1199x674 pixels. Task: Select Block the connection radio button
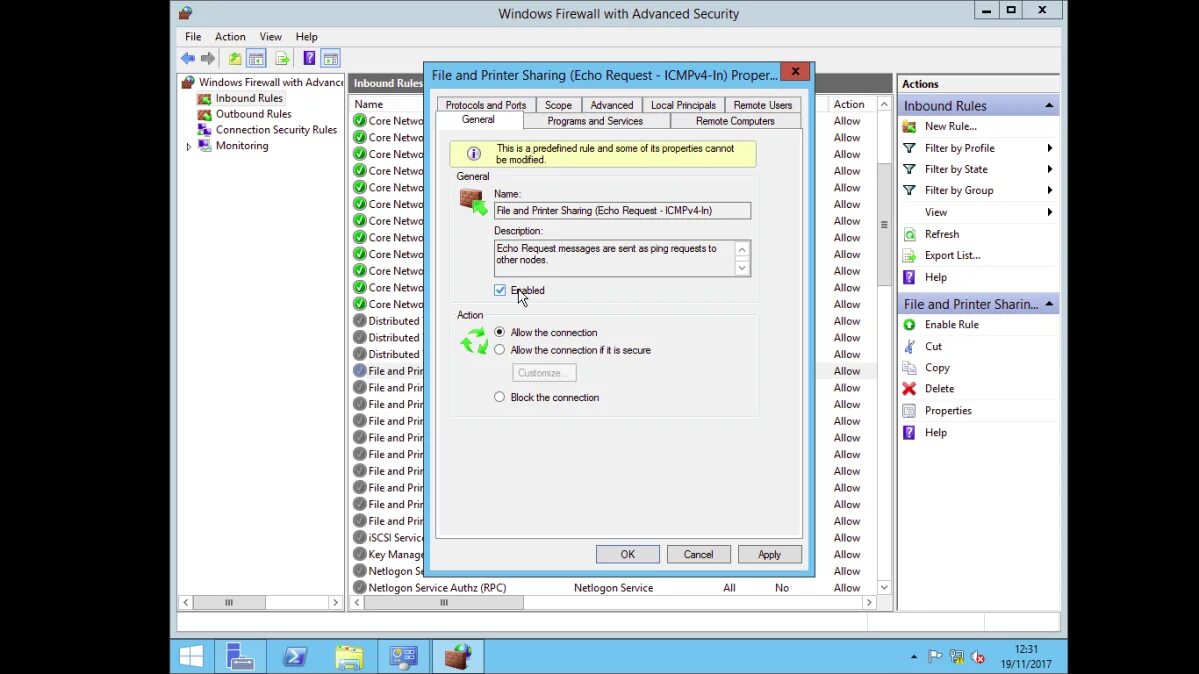(499, 397)
